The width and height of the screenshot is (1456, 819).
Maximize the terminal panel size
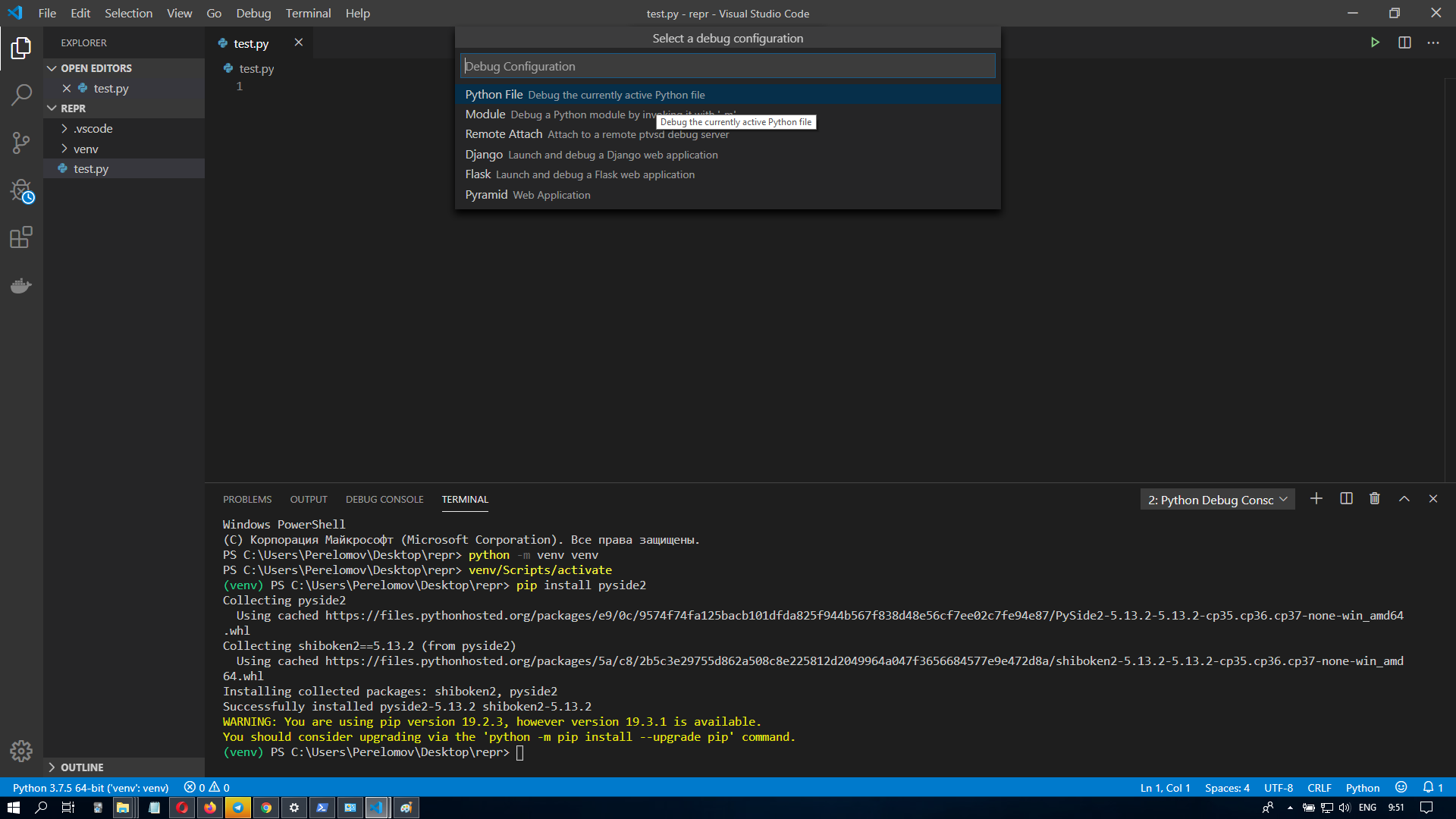click(1404, 499)
